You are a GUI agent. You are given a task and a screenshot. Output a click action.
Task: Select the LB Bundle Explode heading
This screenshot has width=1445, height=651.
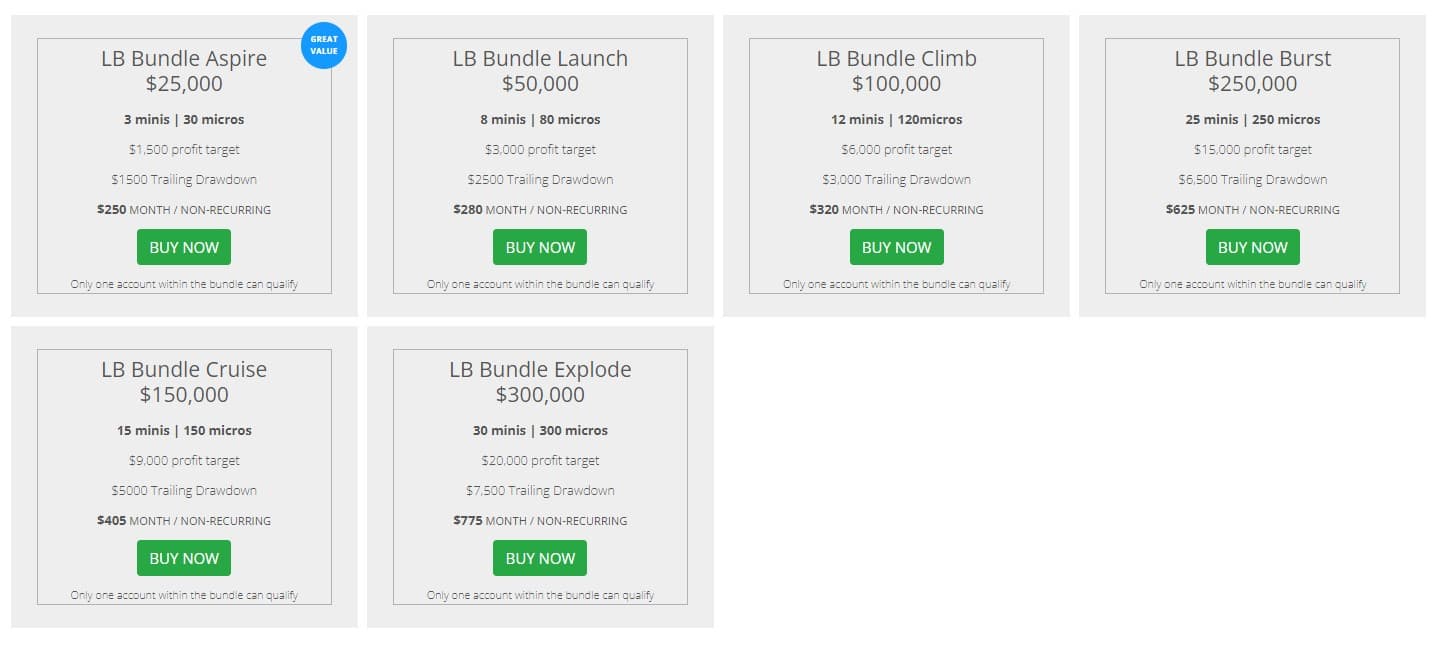click(x=540, y=369)
